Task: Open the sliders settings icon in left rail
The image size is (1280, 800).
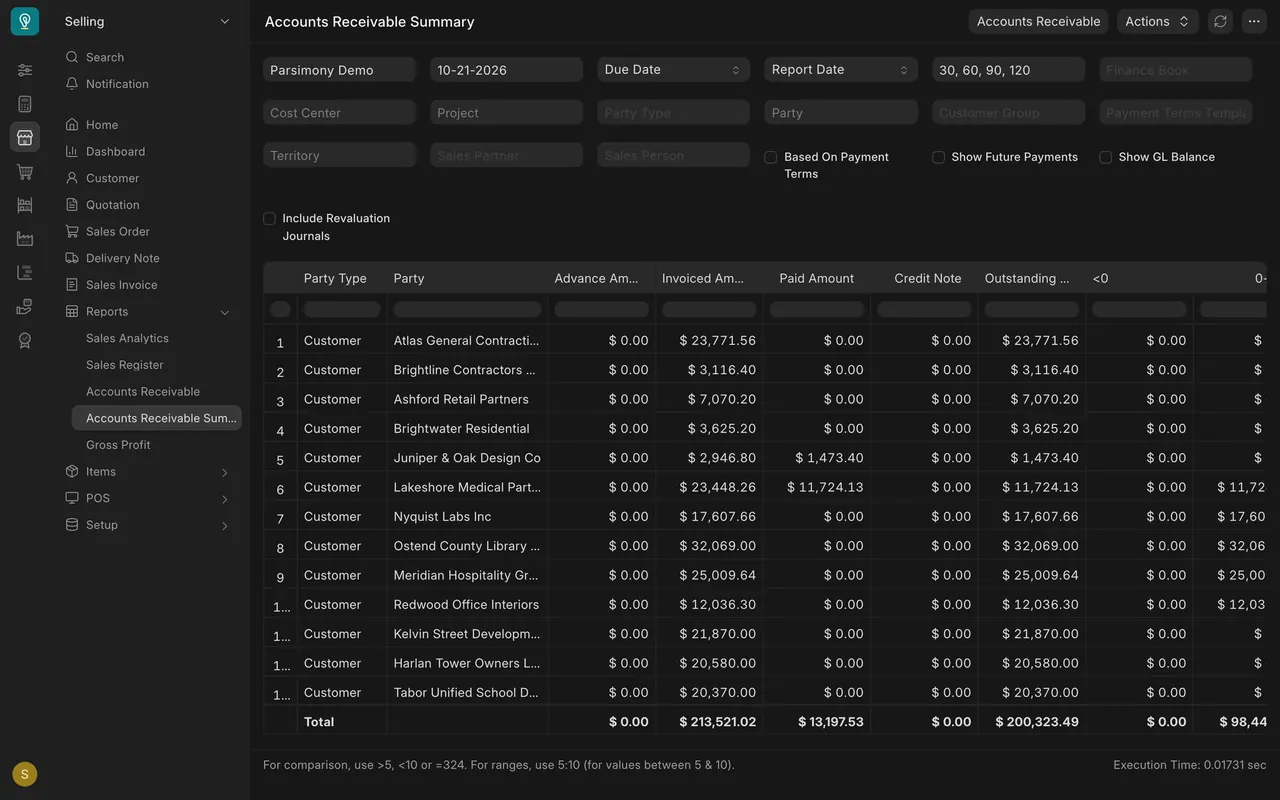Action: (25, 70)
